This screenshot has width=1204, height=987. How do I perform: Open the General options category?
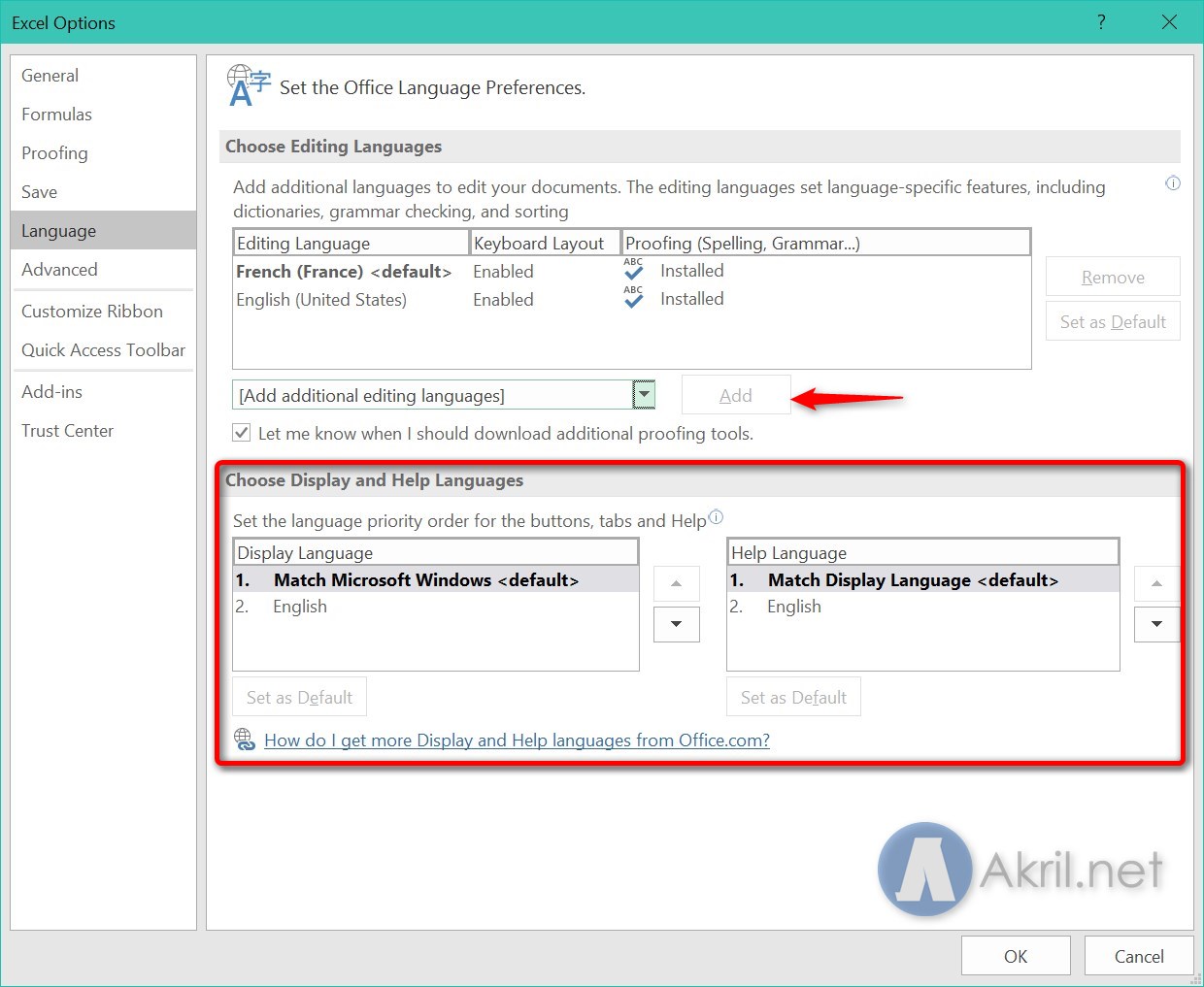point(103,76)
